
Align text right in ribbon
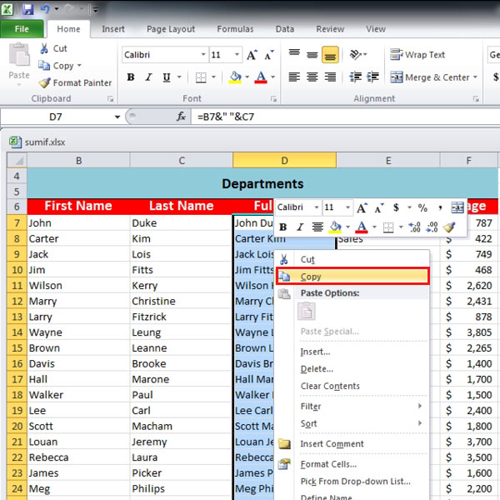330,77
